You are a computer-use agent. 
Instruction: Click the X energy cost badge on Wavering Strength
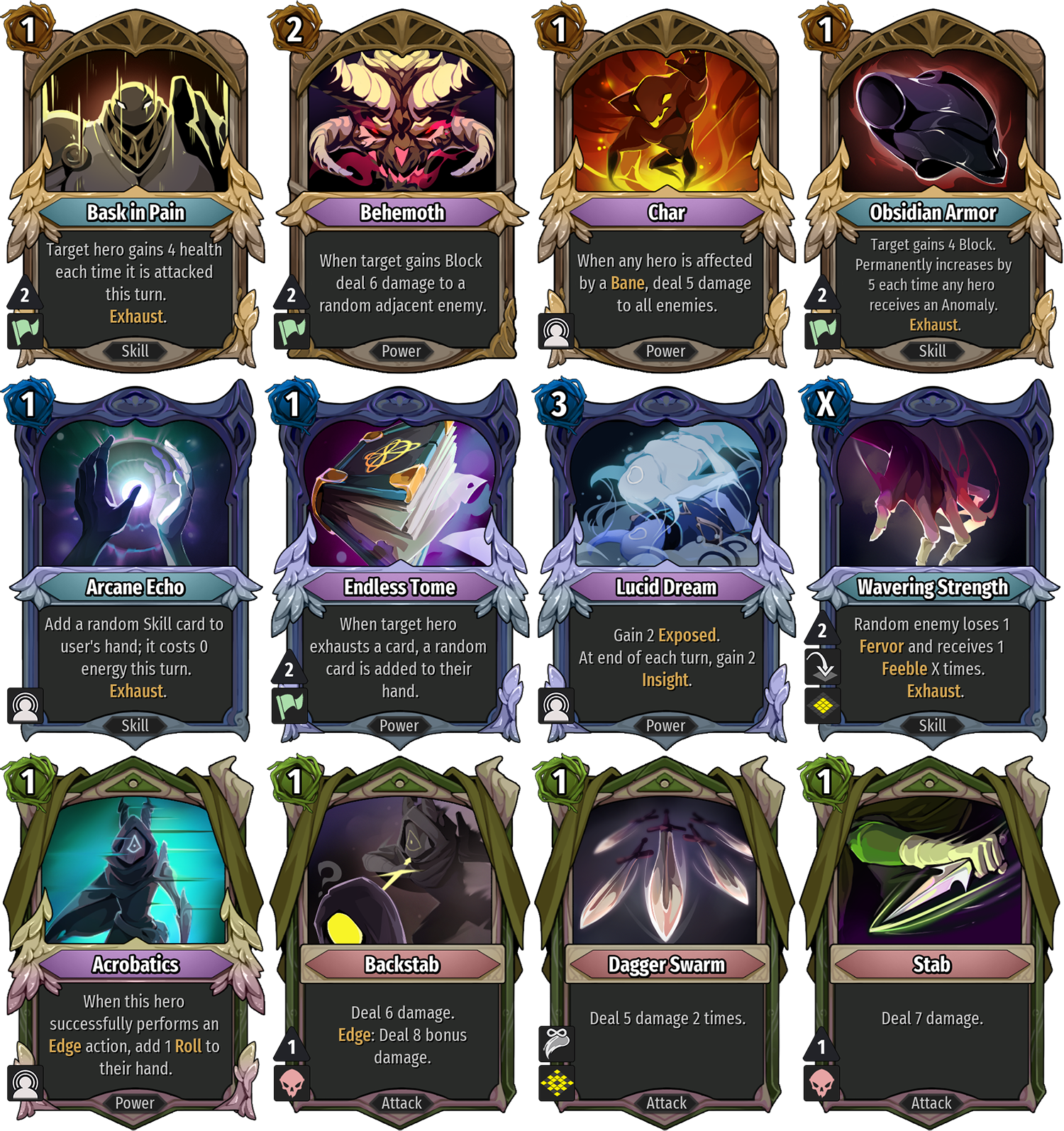click(825, 404)
